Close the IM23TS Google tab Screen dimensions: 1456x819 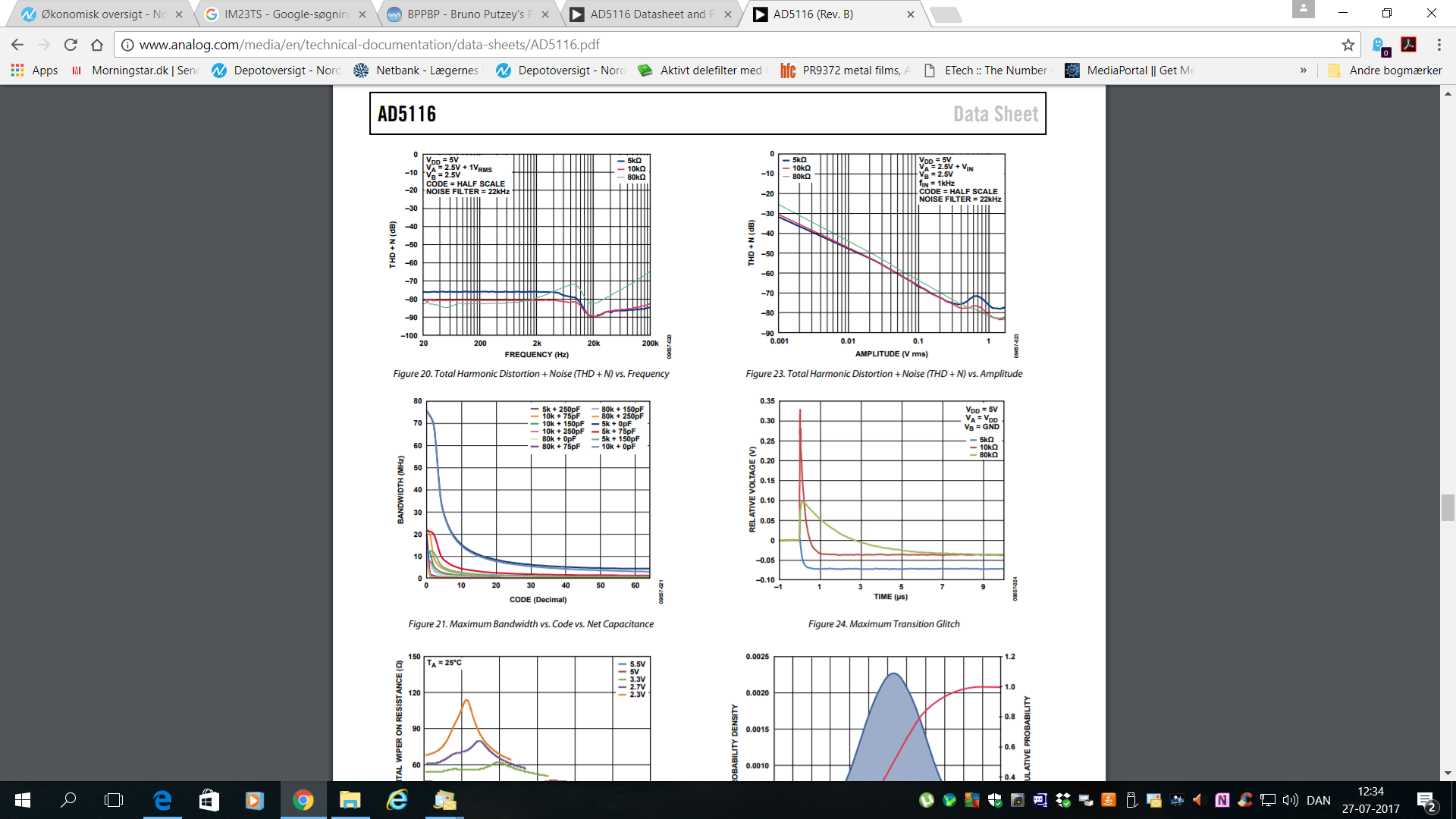point(362,14)
